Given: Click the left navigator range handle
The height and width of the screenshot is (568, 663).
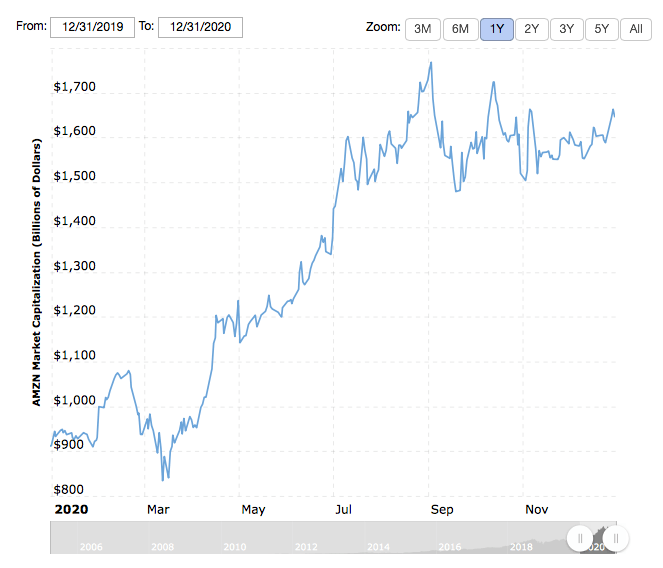Looking at the screenshot, I should coord(579,538).
